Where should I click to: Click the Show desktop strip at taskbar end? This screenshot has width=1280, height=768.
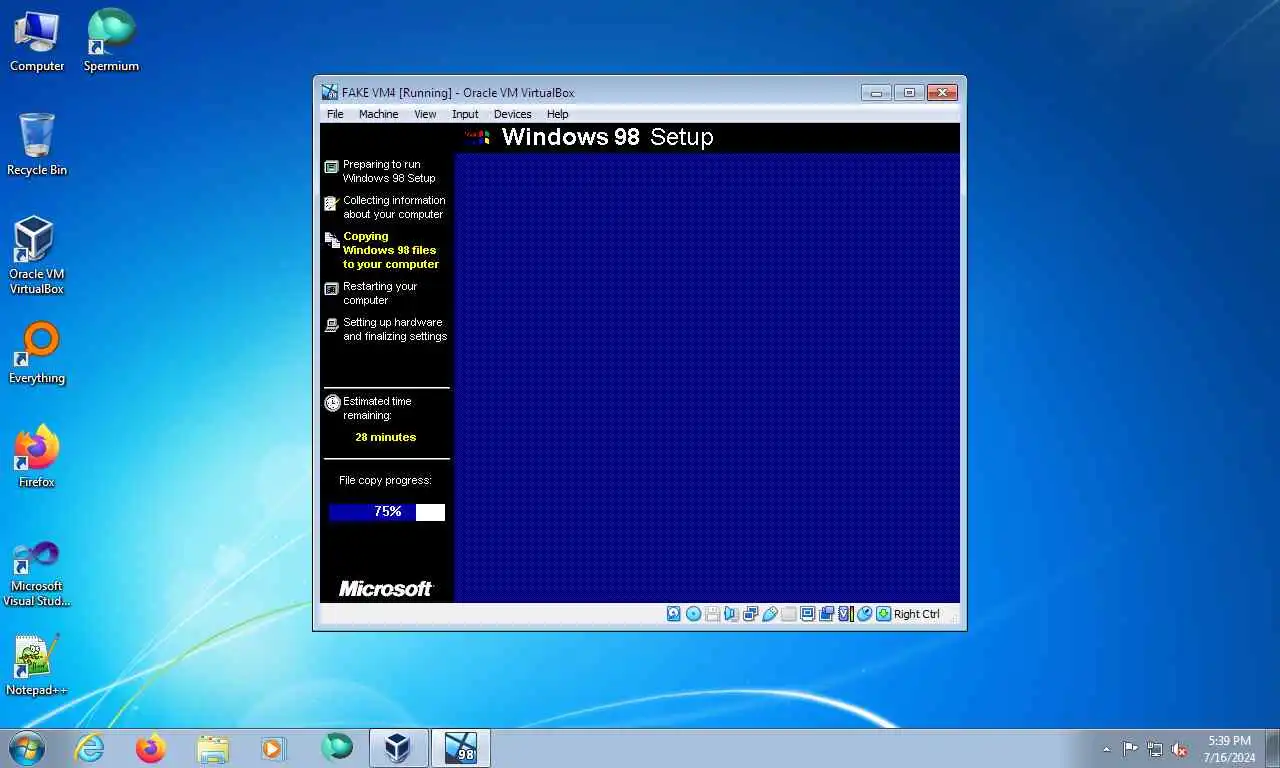[x=1273, y=749]
